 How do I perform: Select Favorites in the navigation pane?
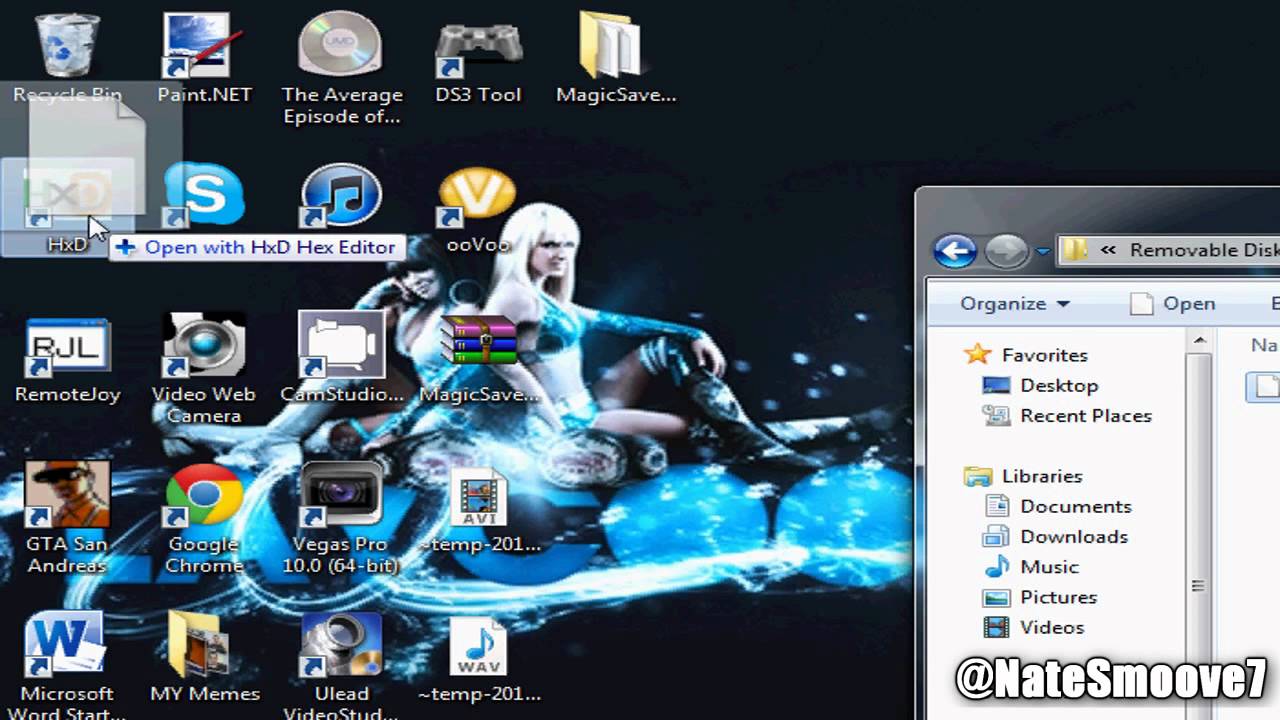point(1026,355)
